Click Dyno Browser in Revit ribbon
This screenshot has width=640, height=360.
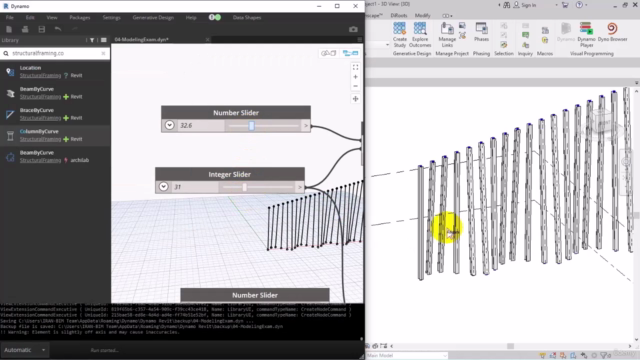point(612,32)
